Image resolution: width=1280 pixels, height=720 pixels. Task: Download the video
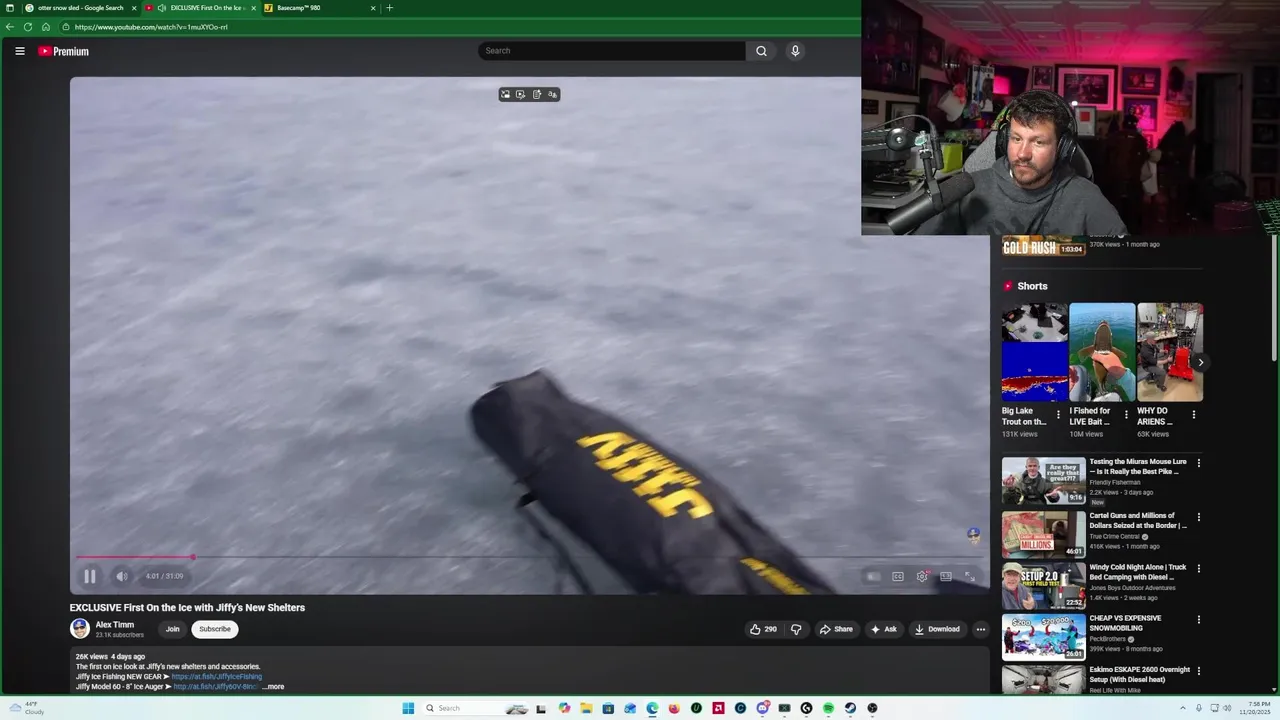[937, 629]
